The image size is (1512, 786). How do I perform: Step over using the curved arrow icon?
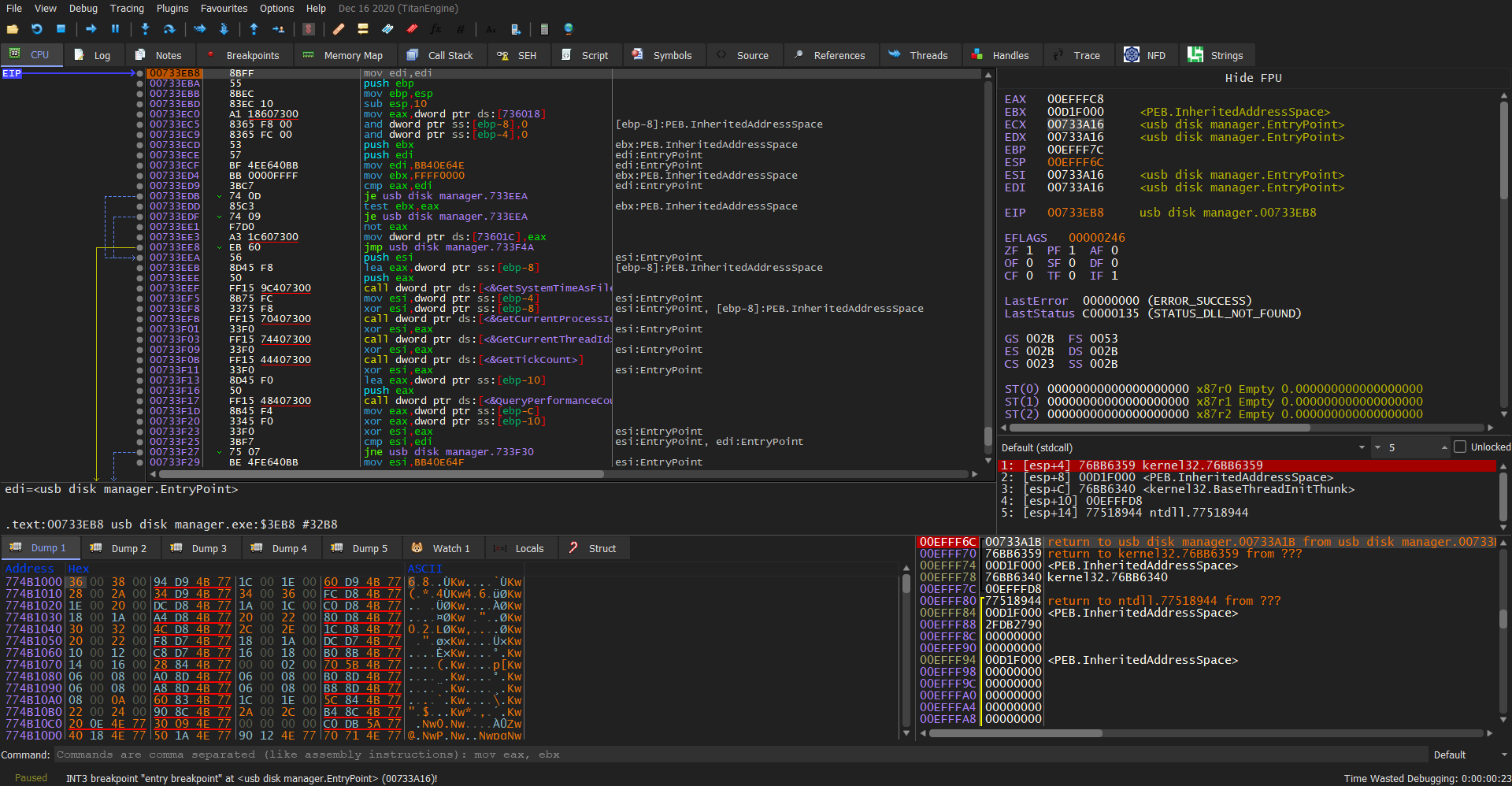point(169,29)
